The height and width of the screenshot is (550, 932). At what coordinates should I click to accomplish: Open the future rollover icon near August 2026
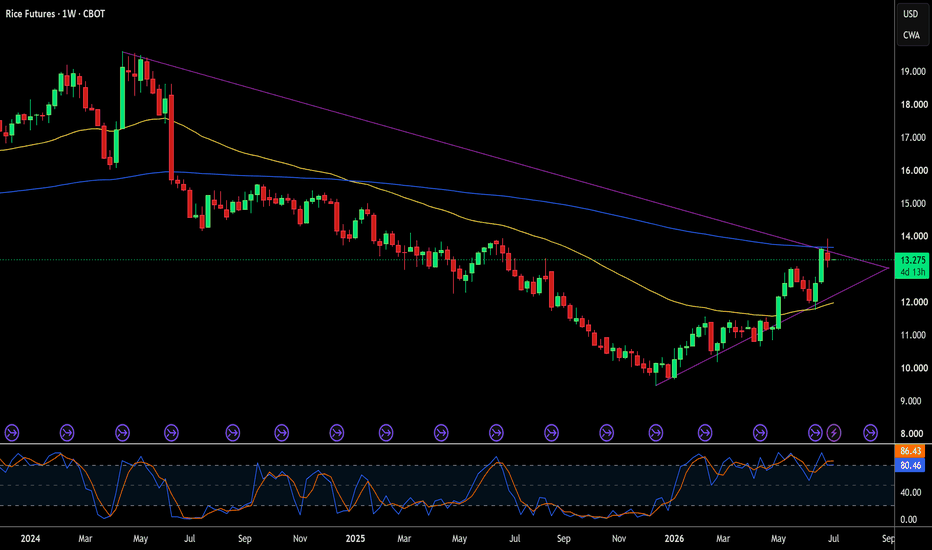tap(870, 433)
